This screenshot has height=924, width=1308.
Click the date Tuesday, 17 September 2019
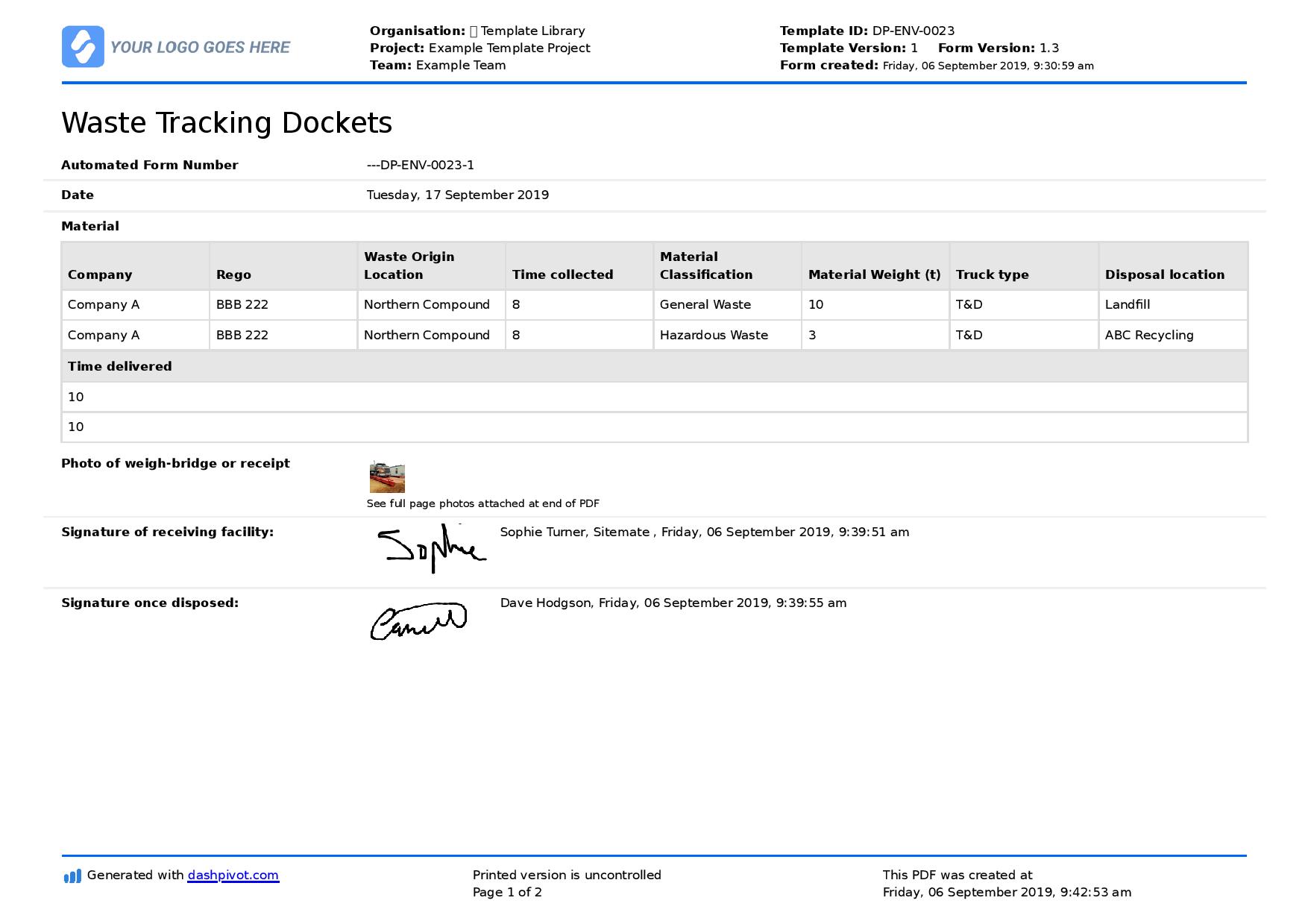coord(458,195)
